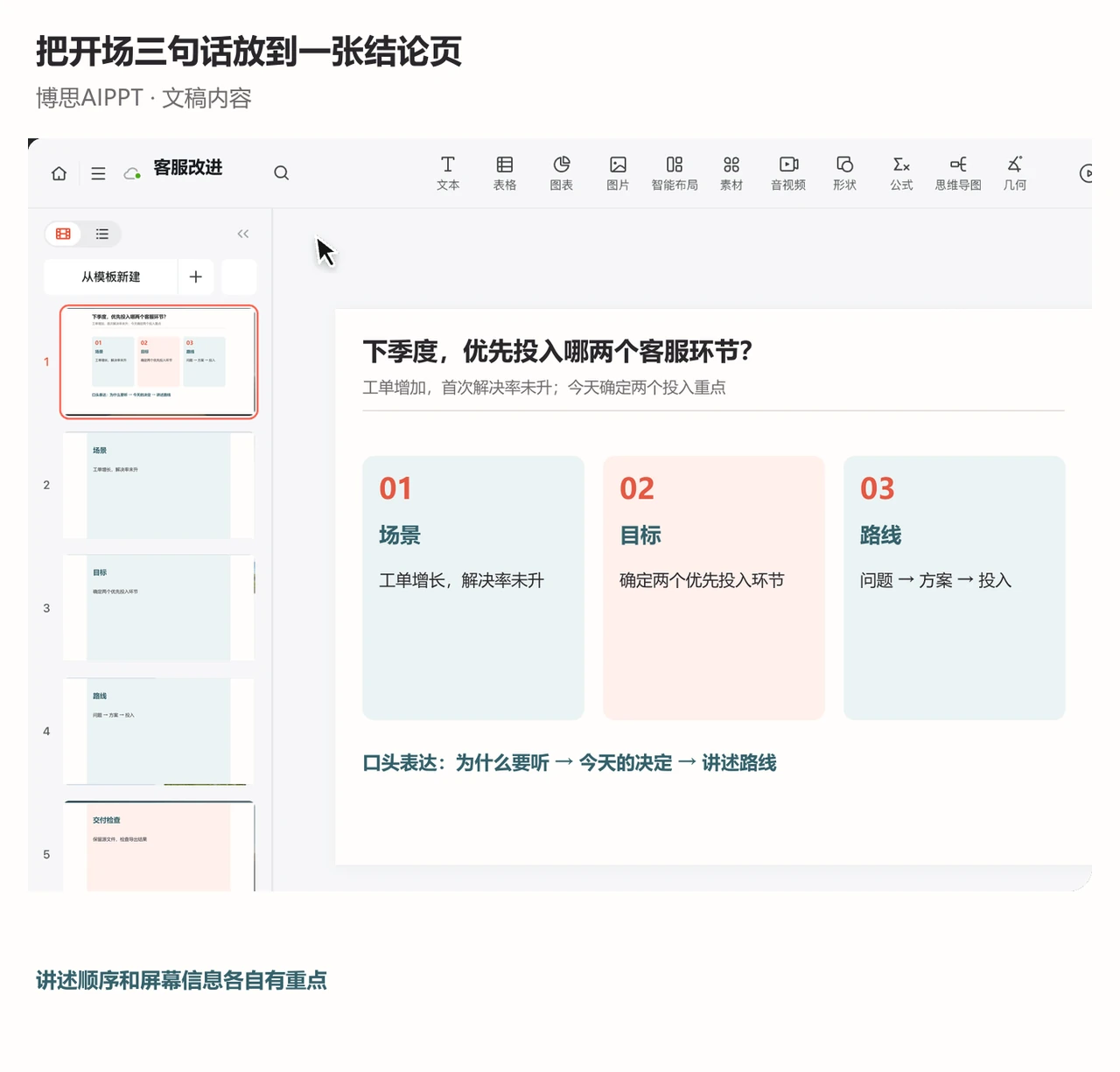Click the slide heading 下季度，优先投入哪两个客服环节？
This screenshot has width=1120, height=1072.
coord(557,352)
